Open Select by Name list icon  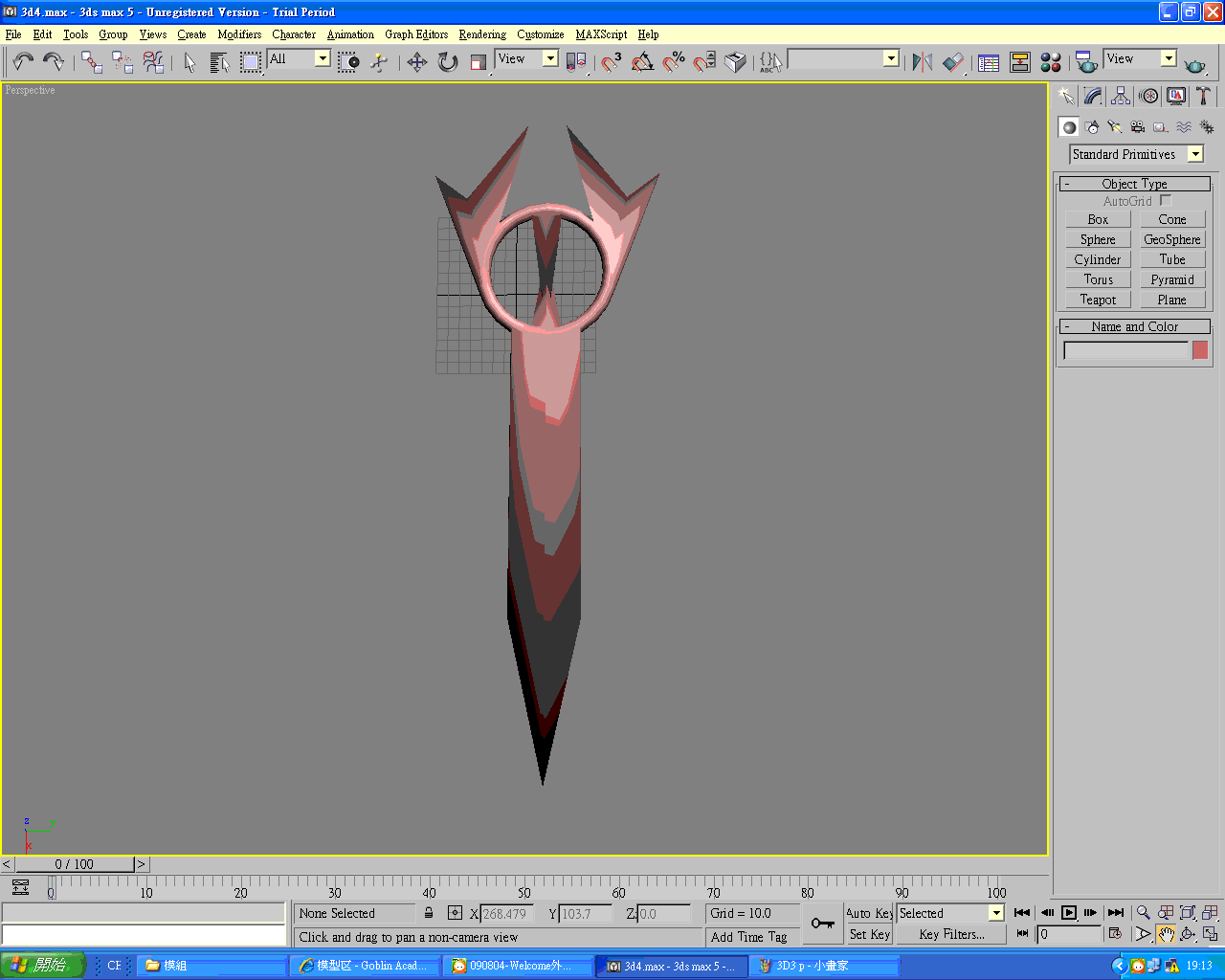pos(219,62)
